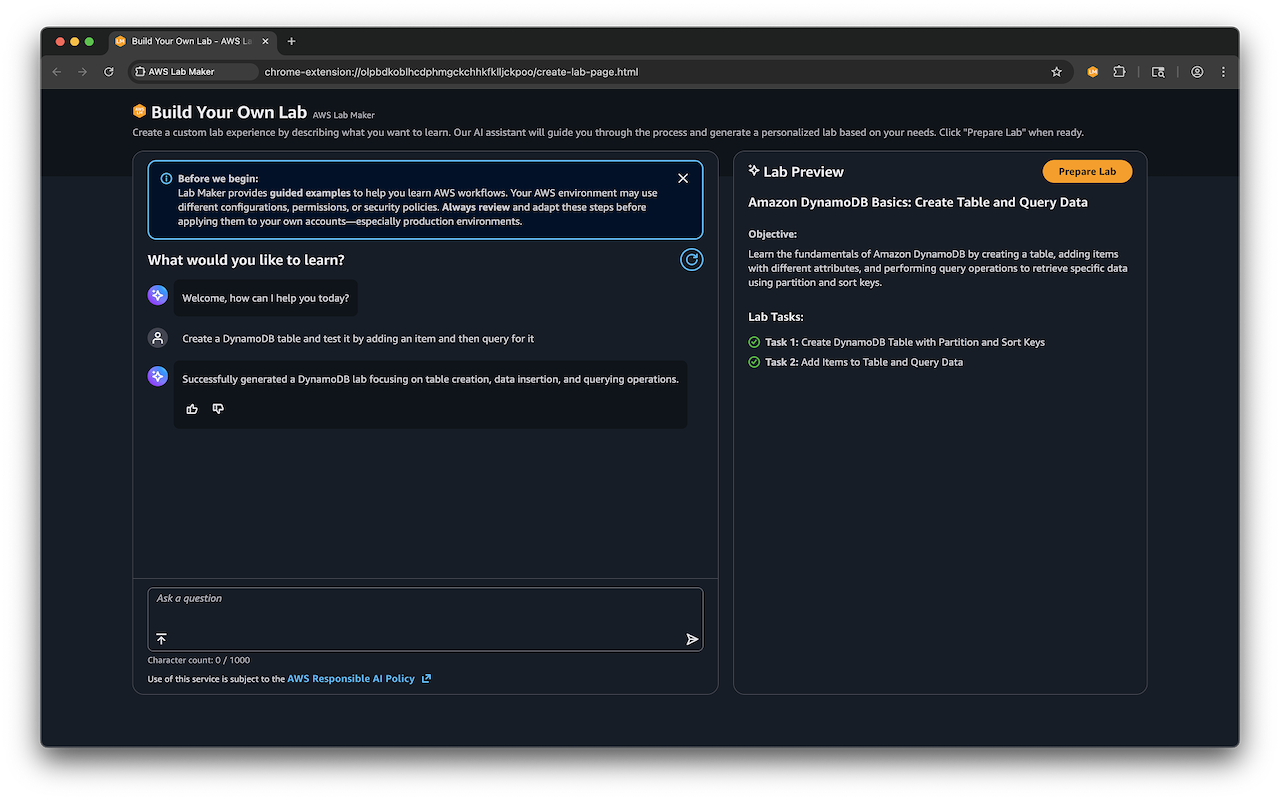Click the Build Your Own Lab logo icon
Viewport: 1280px width, 800px height.
click(x=139, y=112)
